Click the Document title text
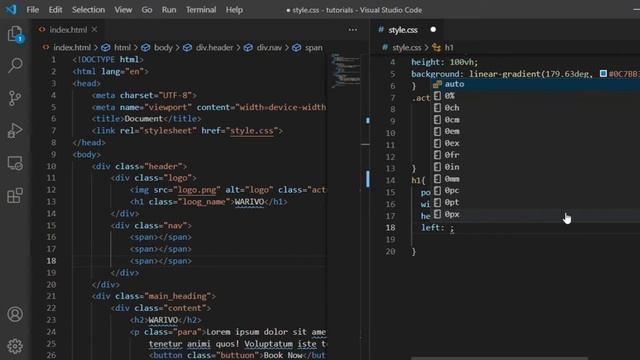Screen dimensions: 640x360 pos(144,119)
